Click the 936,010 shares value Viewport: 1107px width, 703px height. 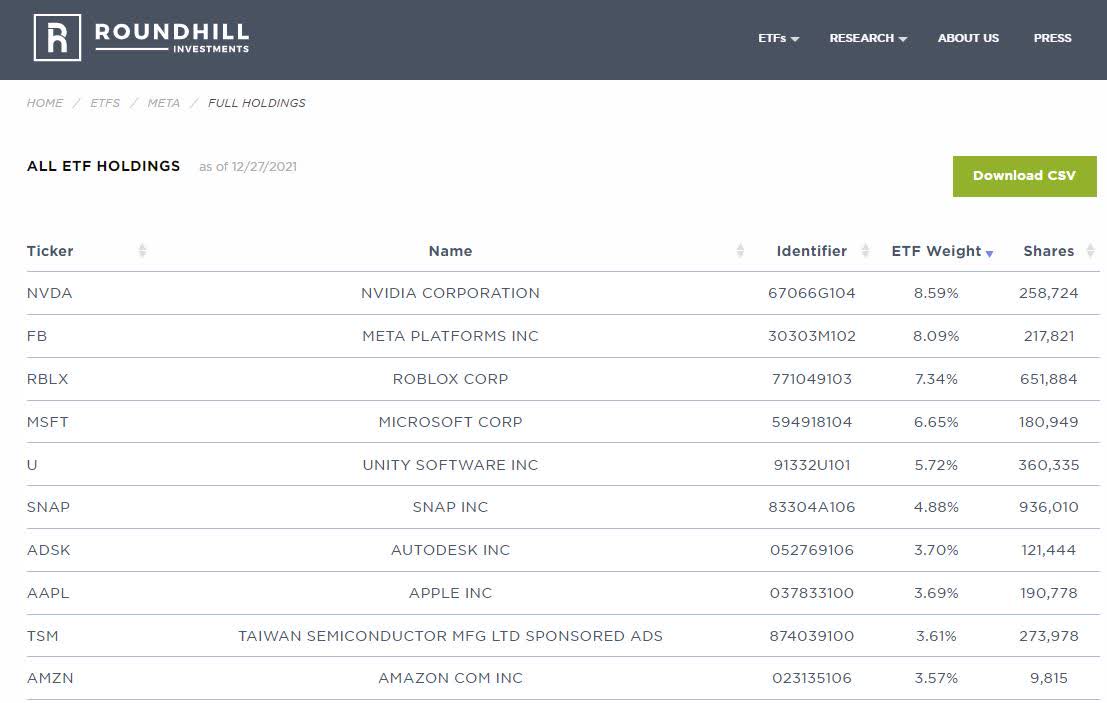[x=1048, y=507]
